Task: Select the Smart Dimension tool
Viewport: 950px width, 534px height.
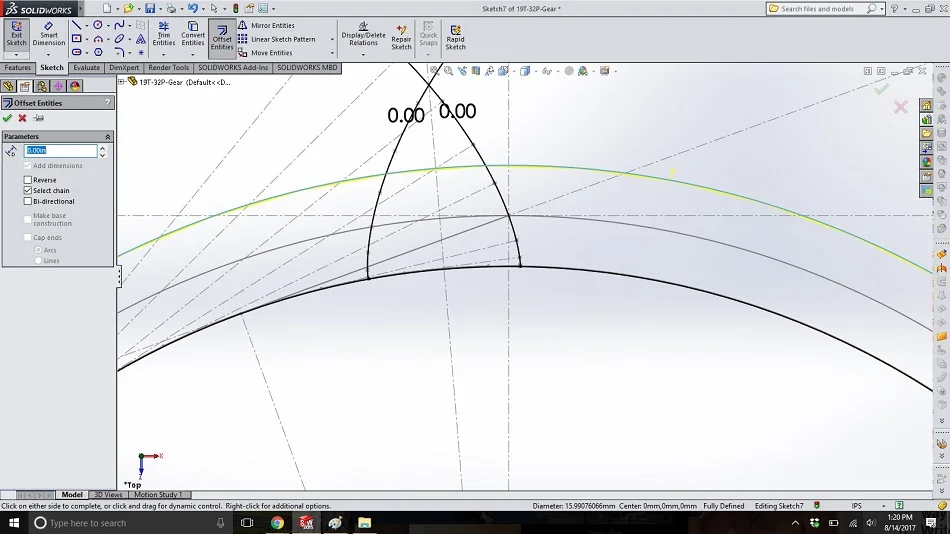Action: (48, 34)
